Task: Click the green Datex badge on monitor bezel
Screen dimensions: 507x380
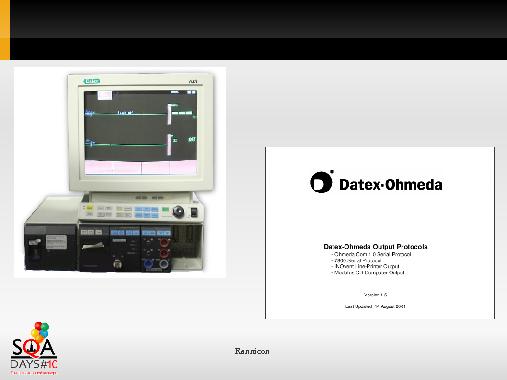Action: tap(92, 81)
